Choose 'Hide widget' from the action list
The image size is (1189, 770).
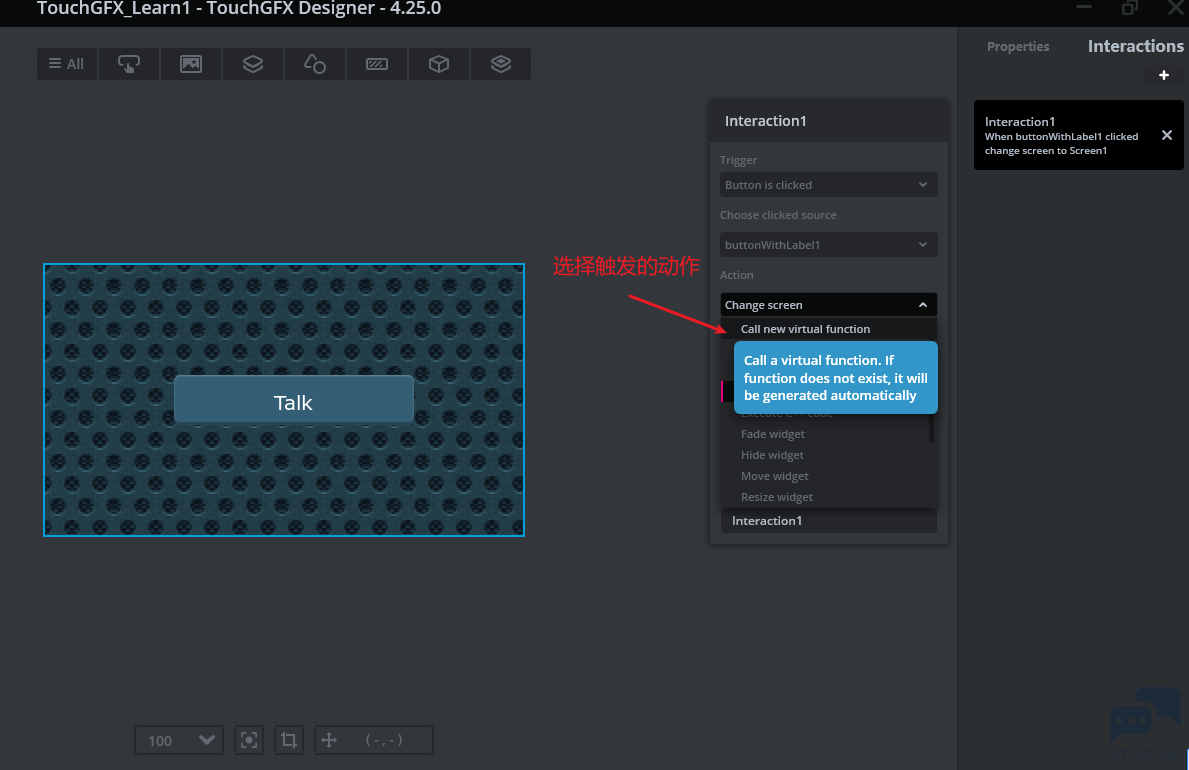[x=772, y=455]
